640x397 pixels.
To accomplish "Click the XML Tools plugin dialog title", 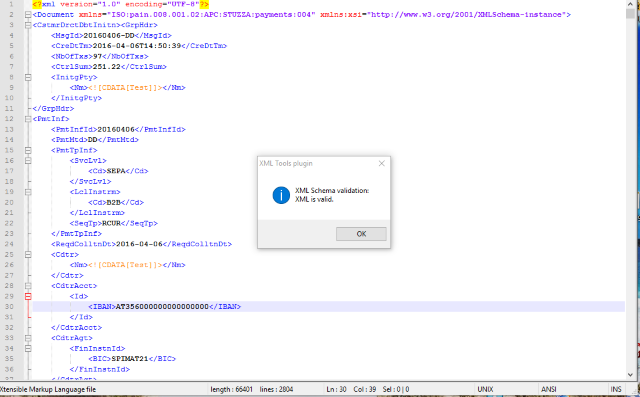I will point(286,163).
